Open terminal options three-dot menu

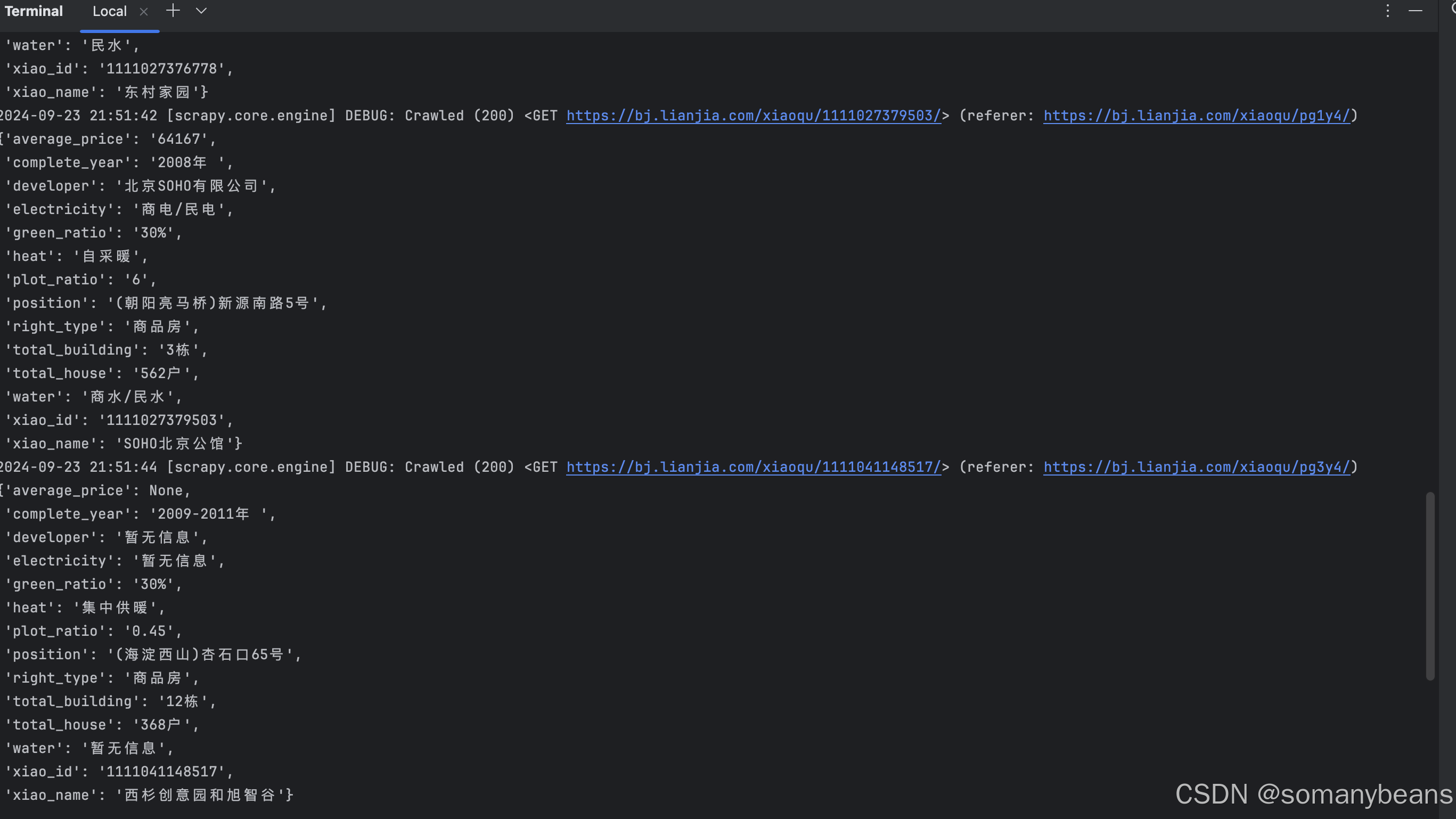pos(1388,11)
